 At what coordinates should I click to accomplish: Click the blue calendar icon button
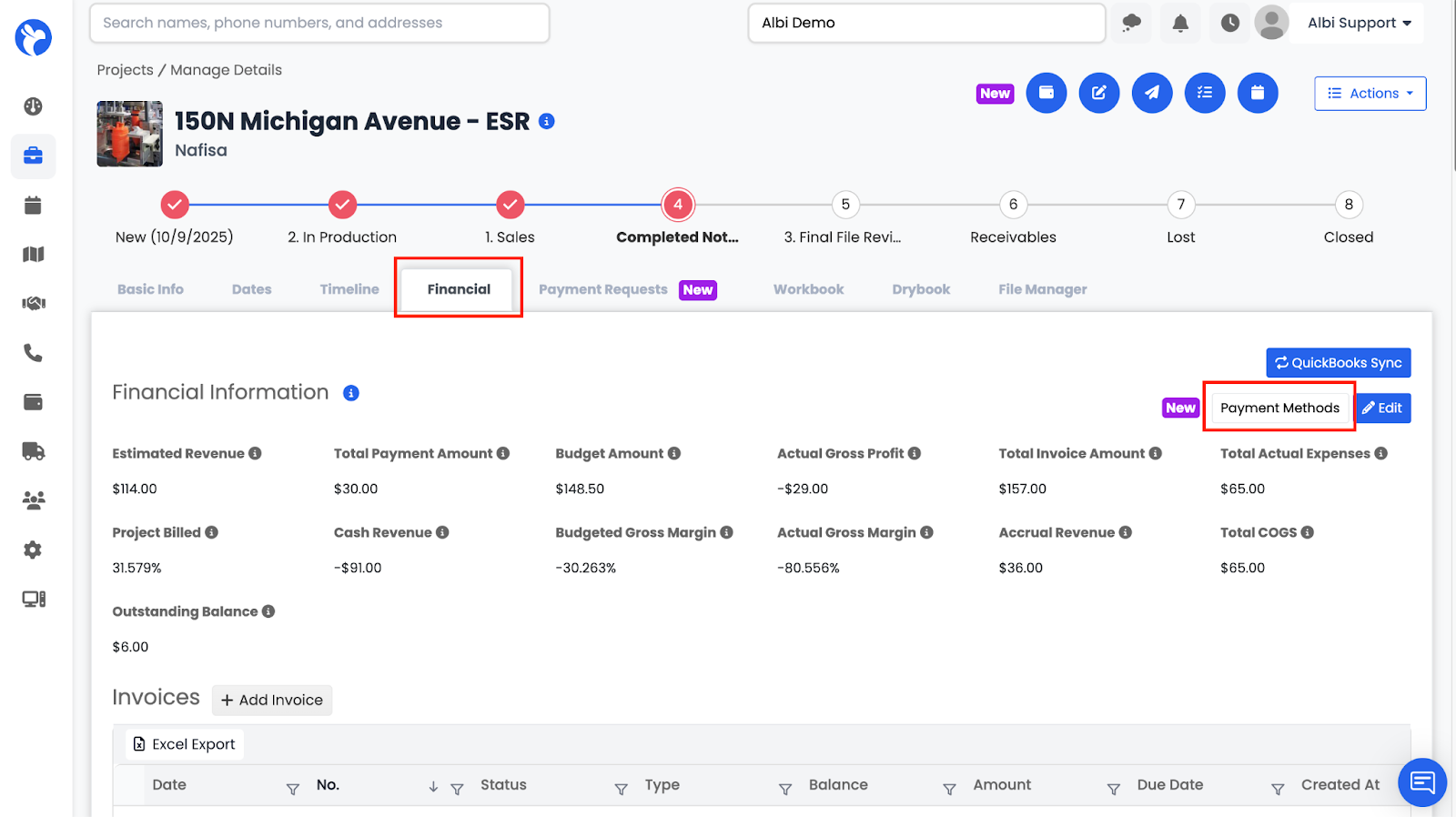pyautogui.click(x=1257, y=93)
